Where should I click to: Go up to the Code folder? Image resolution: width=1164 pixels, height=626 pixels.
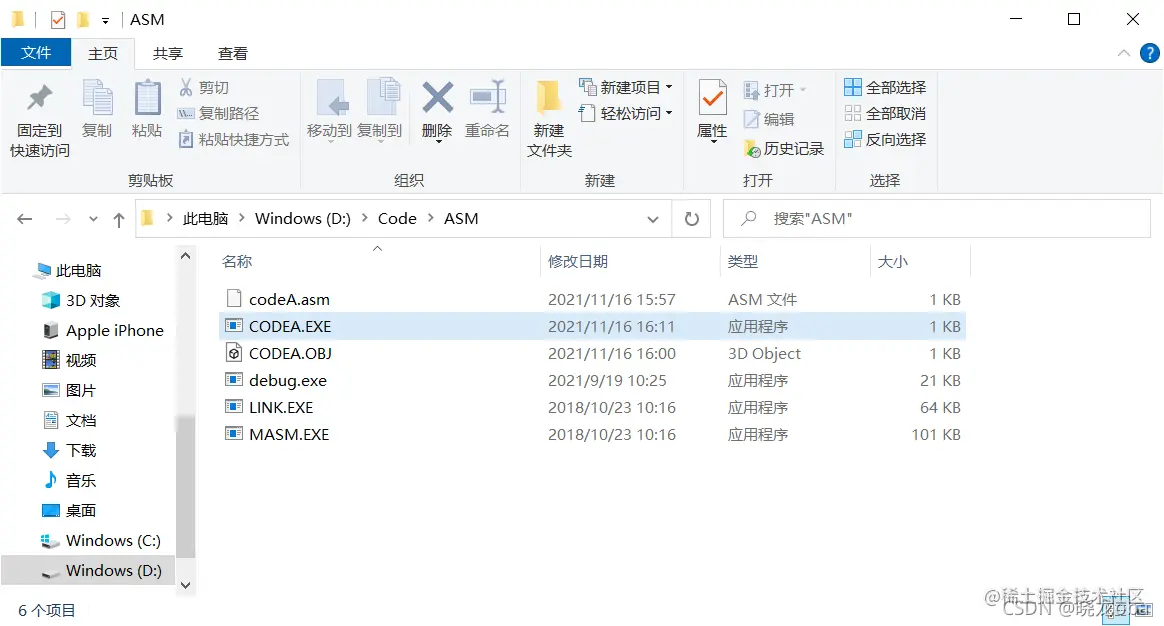[x=119, y=219]
